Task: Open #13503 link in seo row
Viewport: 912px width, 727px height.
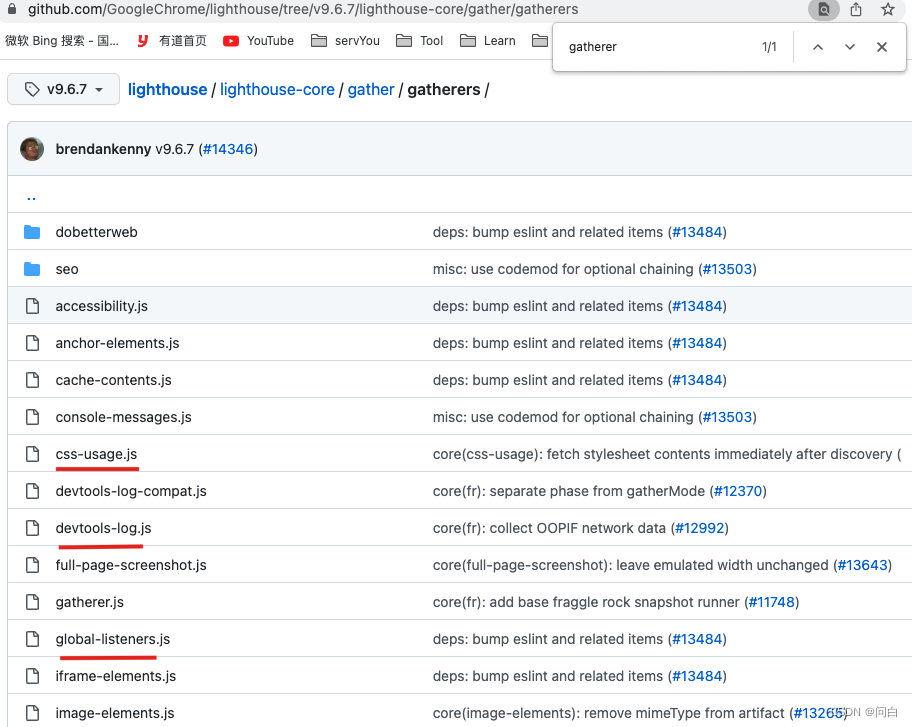Action: point(728,269)
